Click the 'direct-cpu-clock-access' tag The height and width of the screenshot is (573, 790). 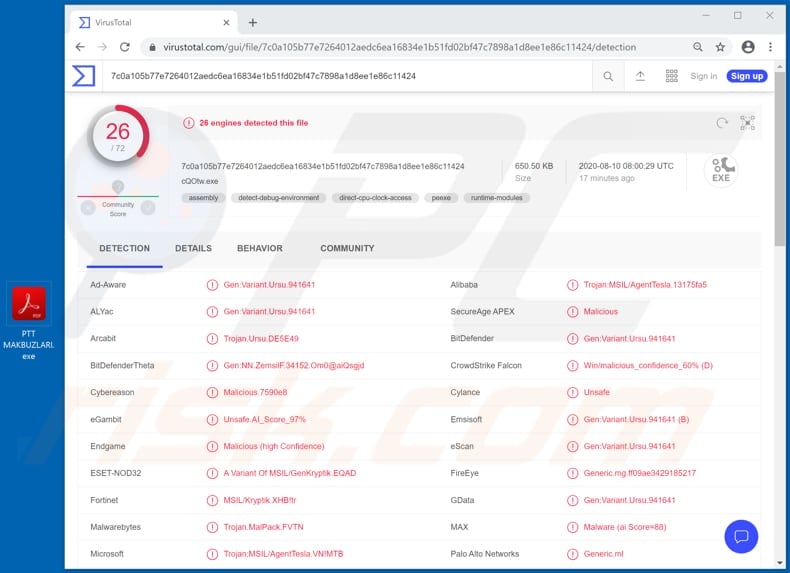(x=375, y=198)
